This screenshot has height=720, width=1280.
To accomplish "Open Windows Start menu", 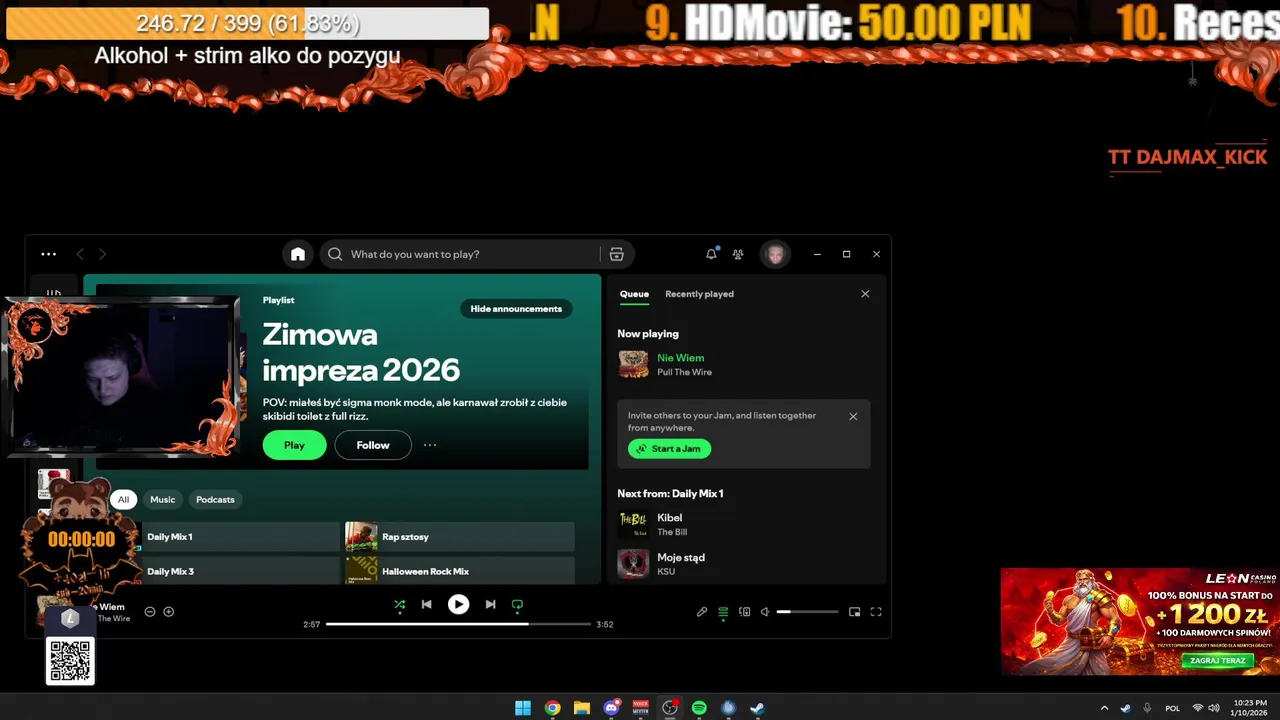I will click(523, 708).
